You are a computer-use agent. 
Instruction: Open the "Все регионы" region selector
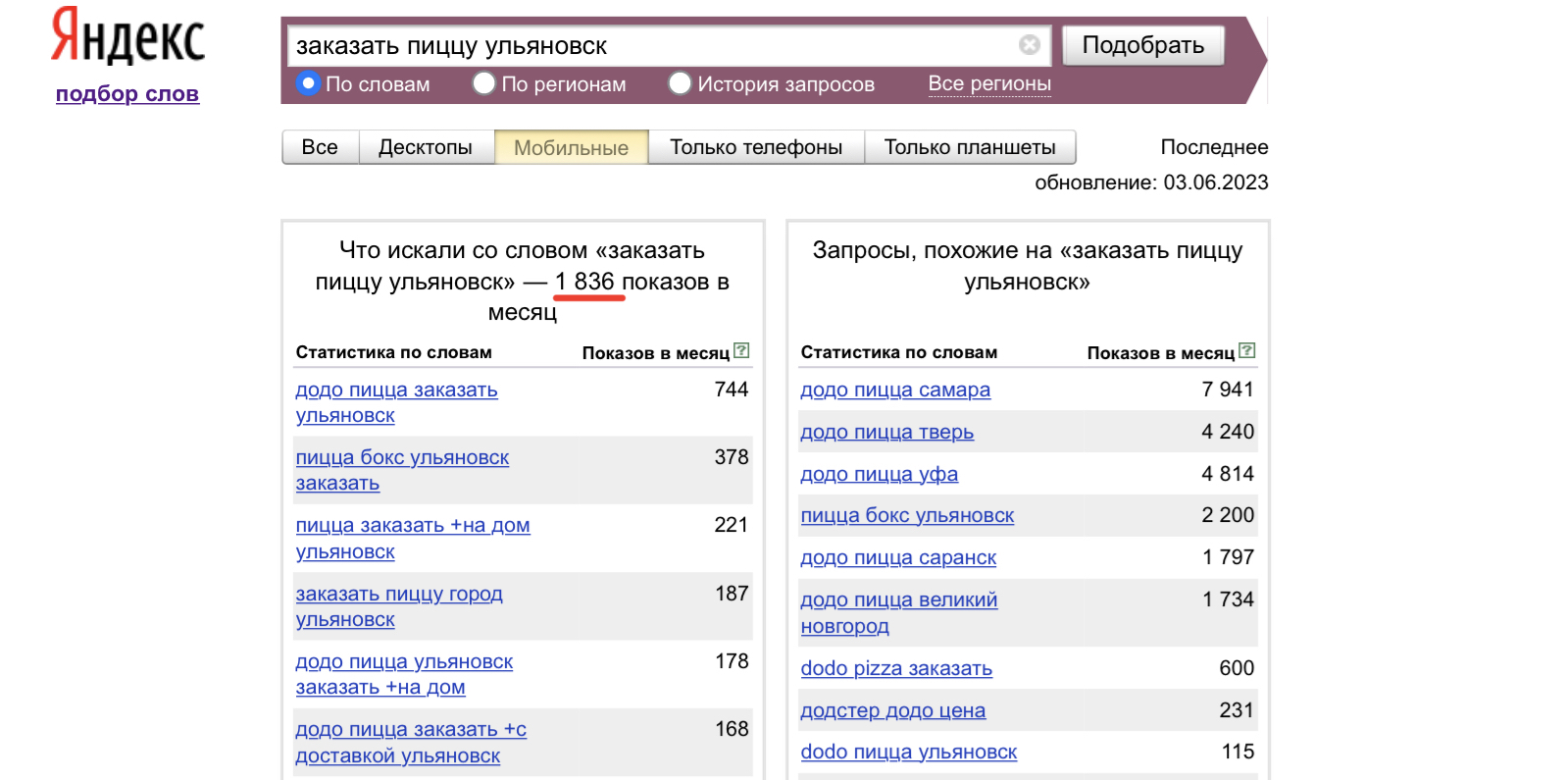(x=988, y=83)
